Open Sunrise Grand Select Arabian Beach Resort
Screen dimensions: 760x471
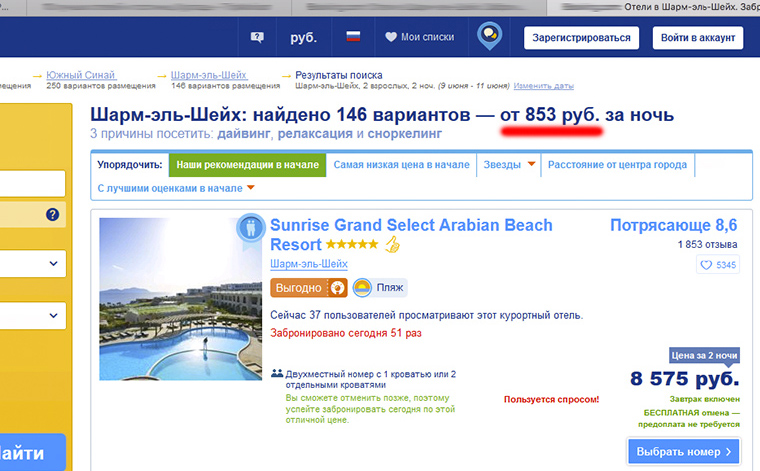coord(411,235)
